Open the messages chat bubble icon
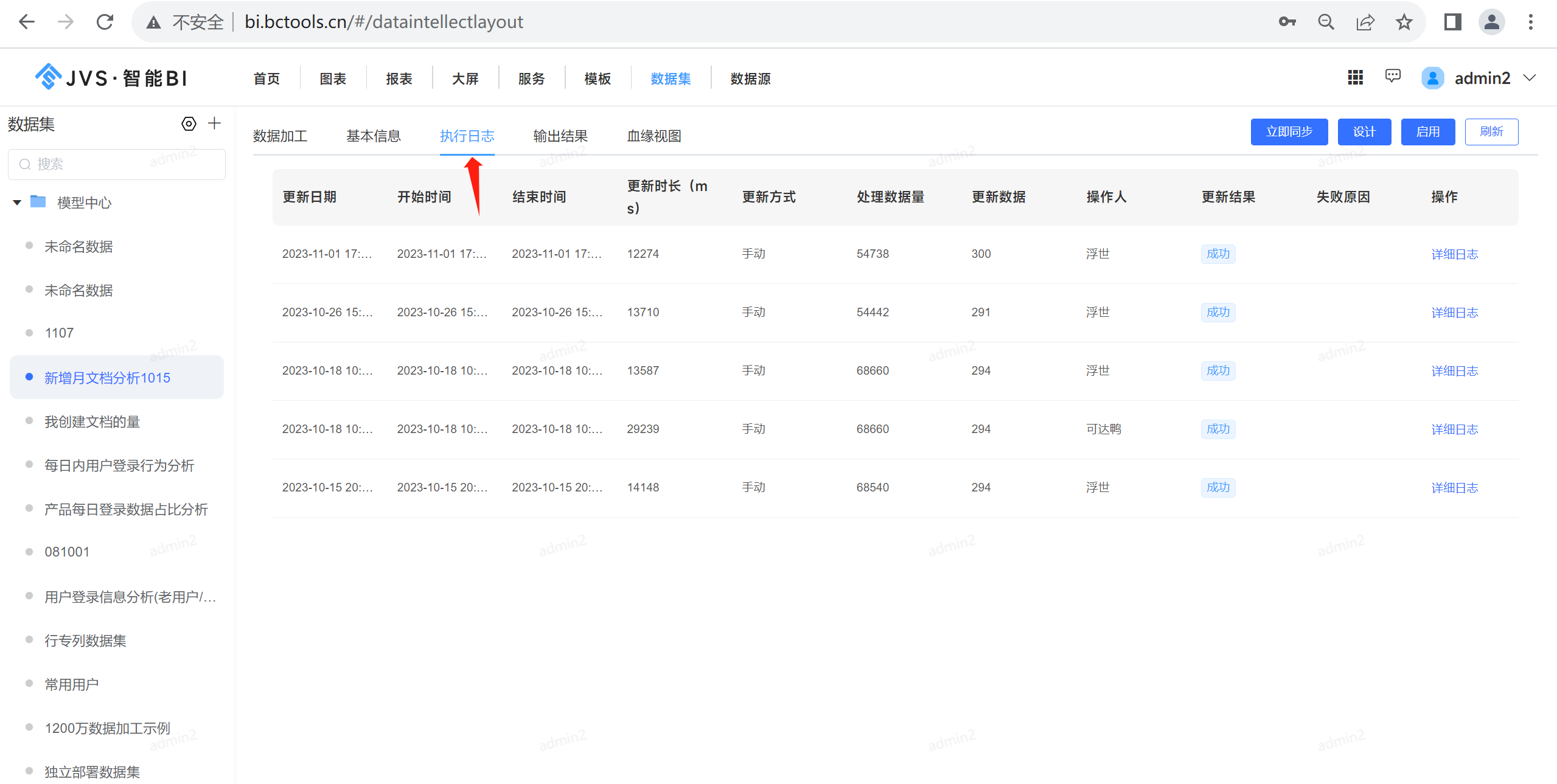The height and width of the screenshot is (784, 1557). click(1393, 77)
